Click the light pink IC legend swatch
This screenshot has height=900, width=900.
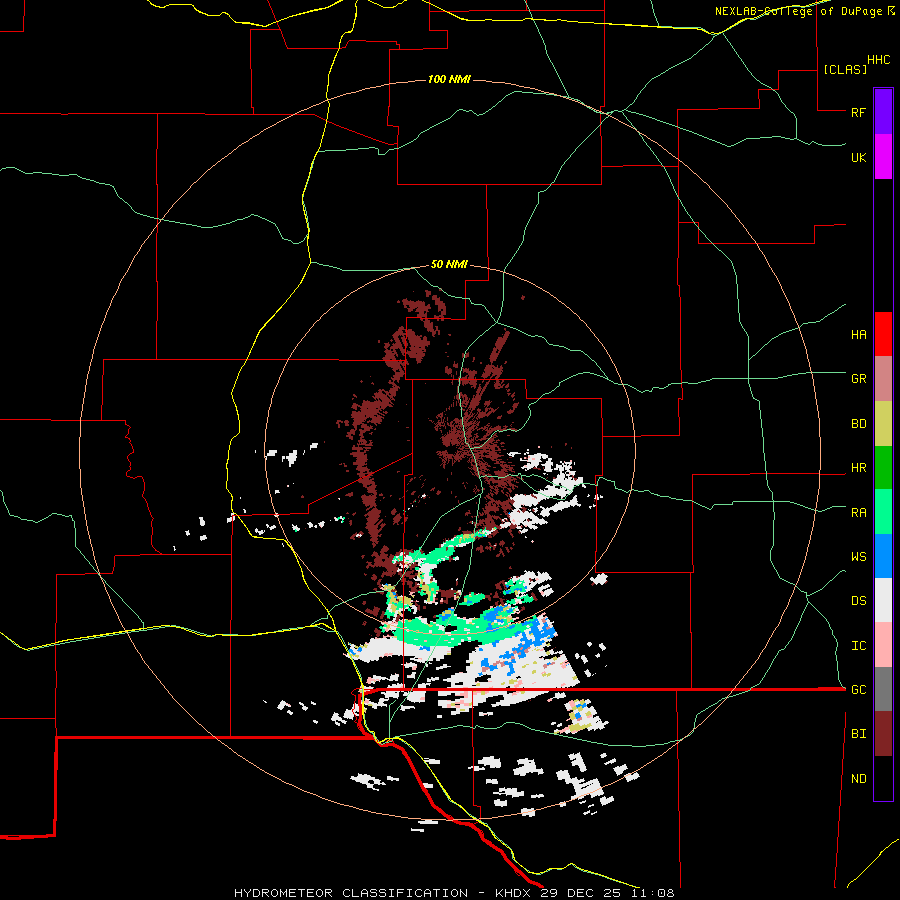tap(883, 645)
